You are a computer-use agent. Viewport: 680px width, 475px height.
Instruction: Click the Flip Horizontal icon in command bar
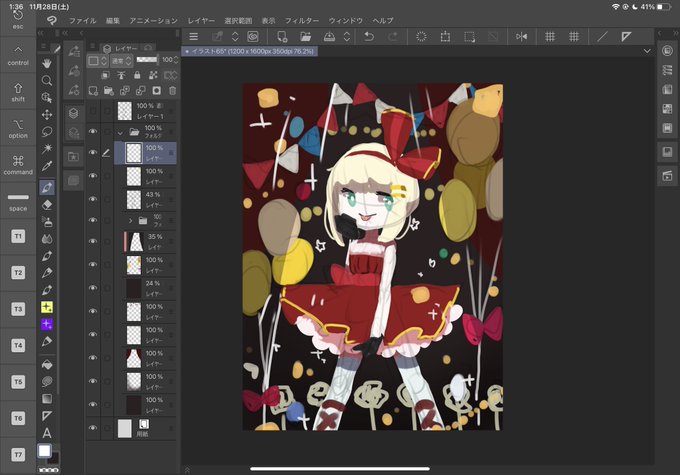[x=522, y=37]
